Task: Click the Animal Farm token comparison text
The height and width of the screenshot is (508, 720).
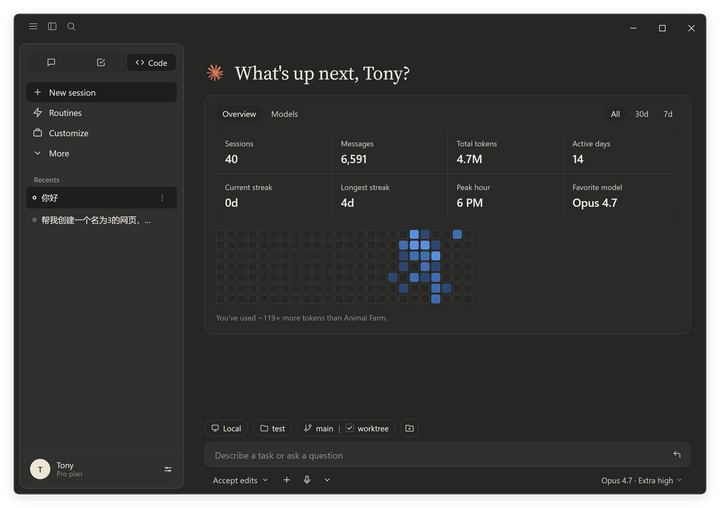Action: pyautogui.click(x=302, y=318)
